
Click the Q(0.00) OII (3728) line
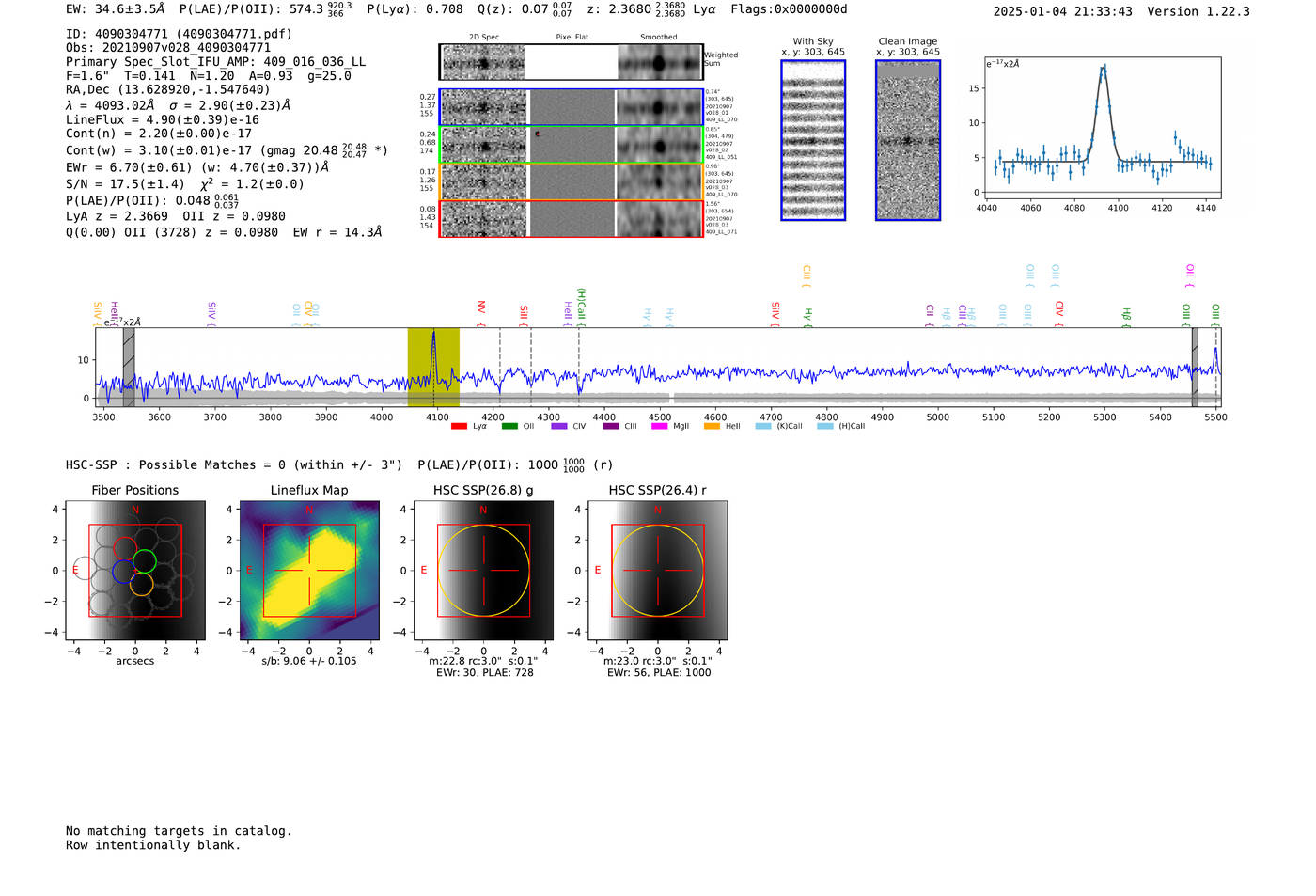(x=224, y=232)
